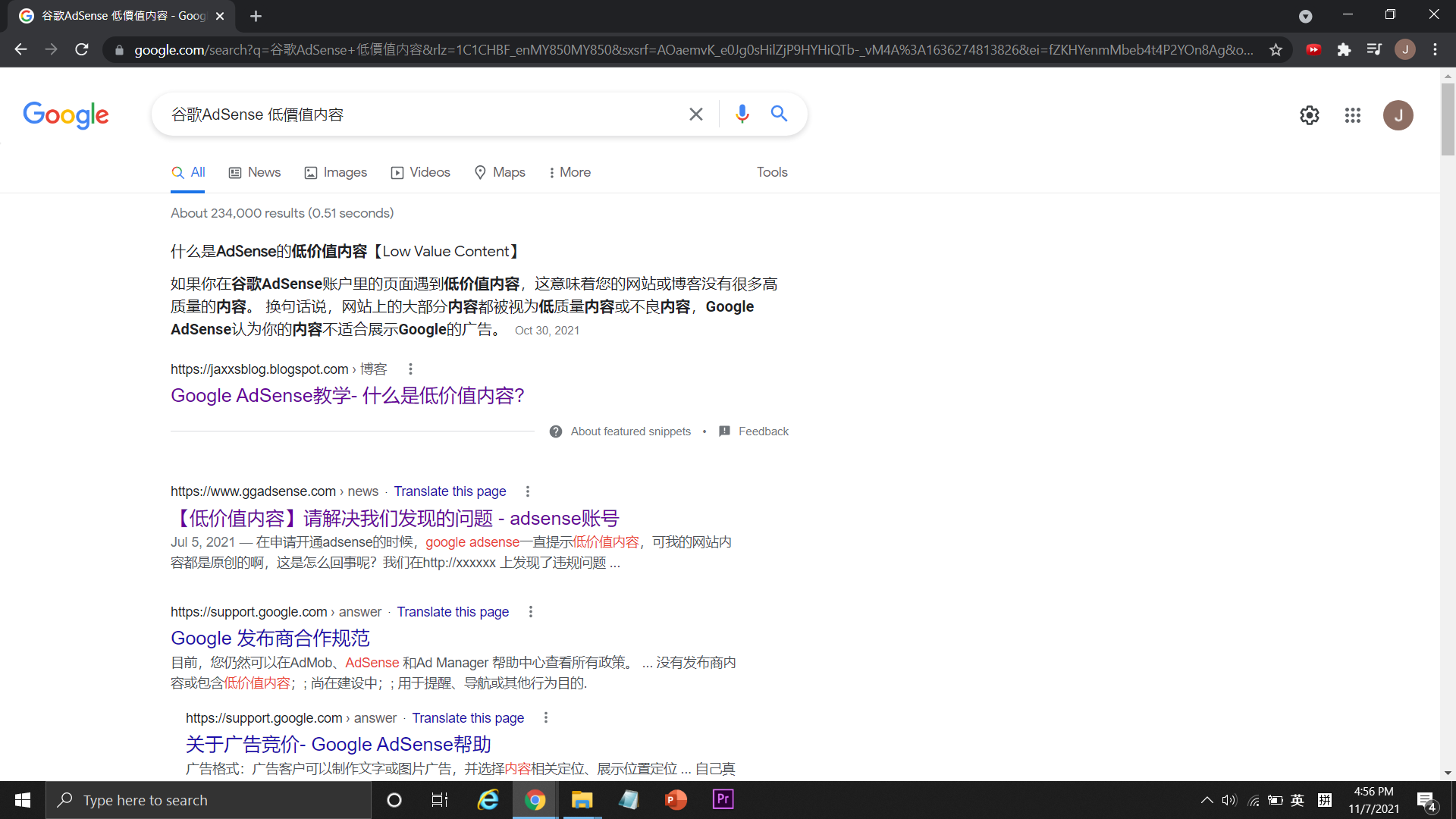Click the scrollbar down arrow
The image size is (1456, 819).
click(1448, 773)
